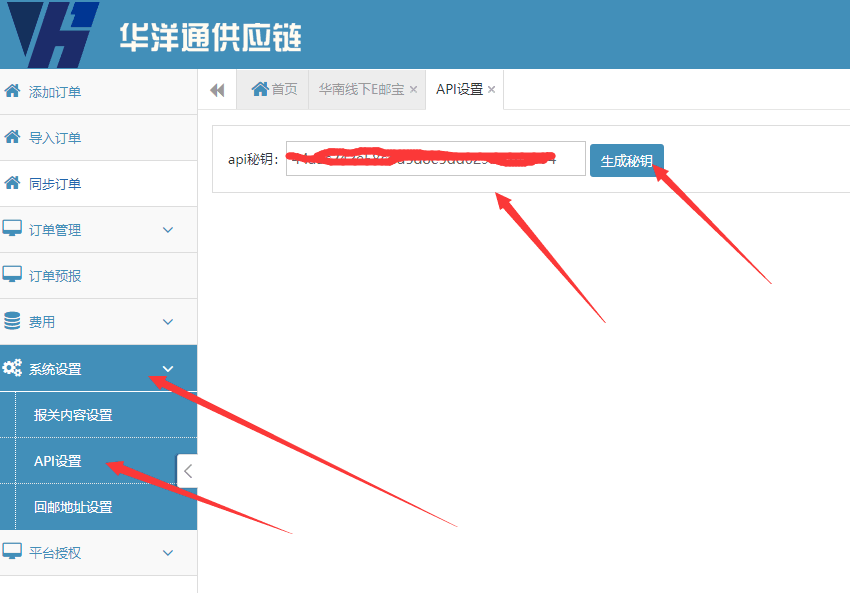This screenshot has height=593, width=850.
Task: Click the api秘钥 input field
Action: pyautogui.click(x=435, y=160)
